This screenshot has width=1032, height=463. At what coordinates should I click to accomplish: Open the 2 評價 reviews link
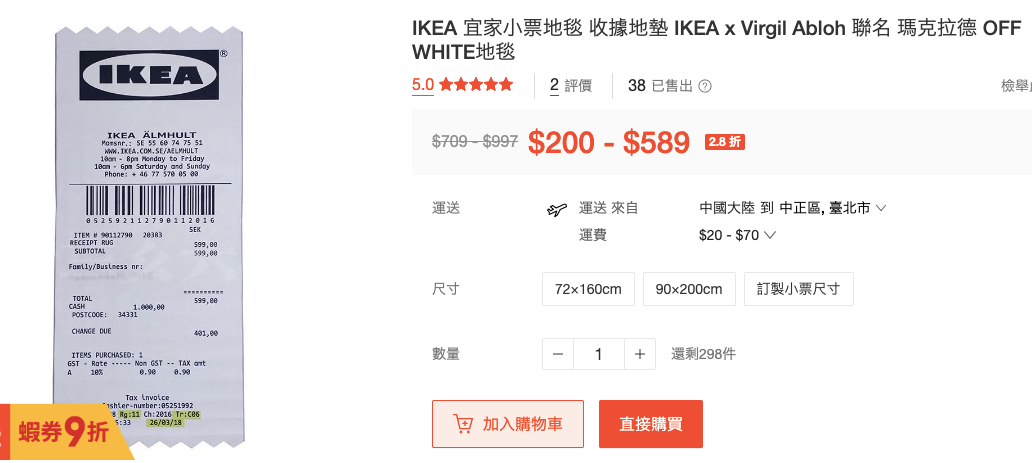(x=571, y=85)
